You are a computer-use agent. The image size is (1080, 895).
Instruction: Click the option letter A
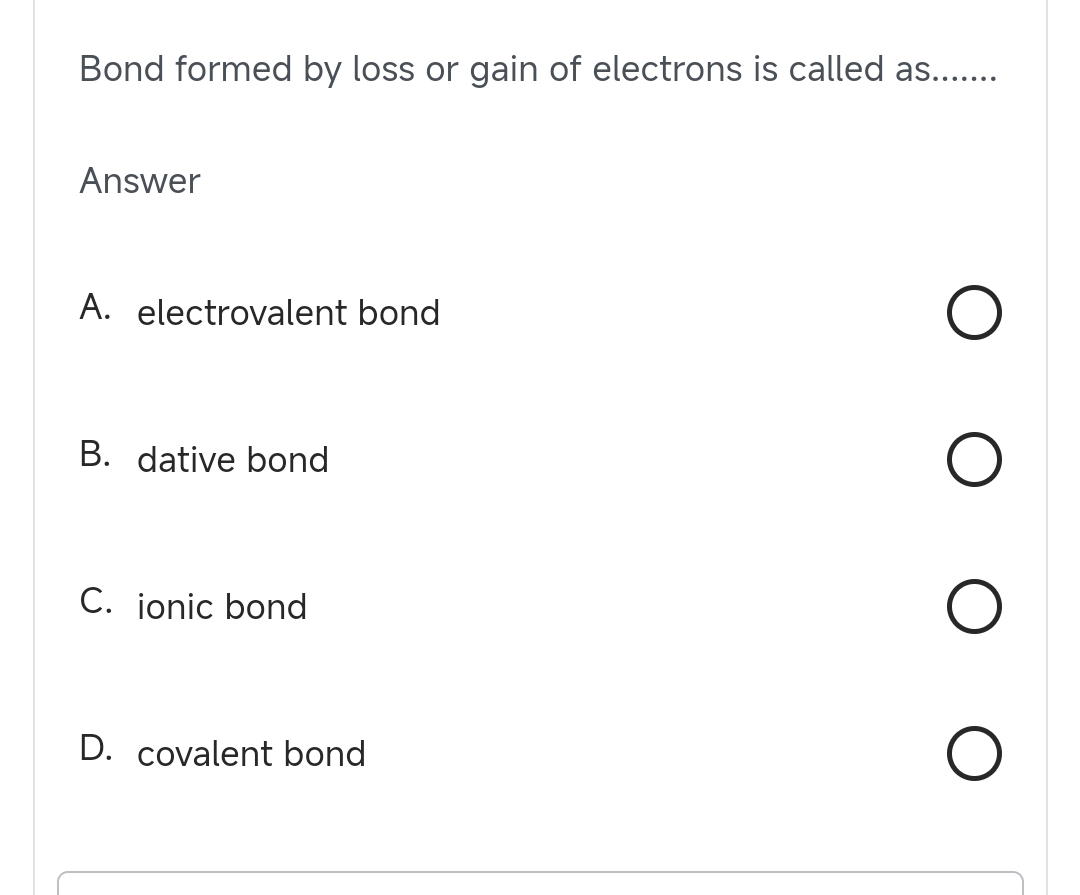[94, 307]
